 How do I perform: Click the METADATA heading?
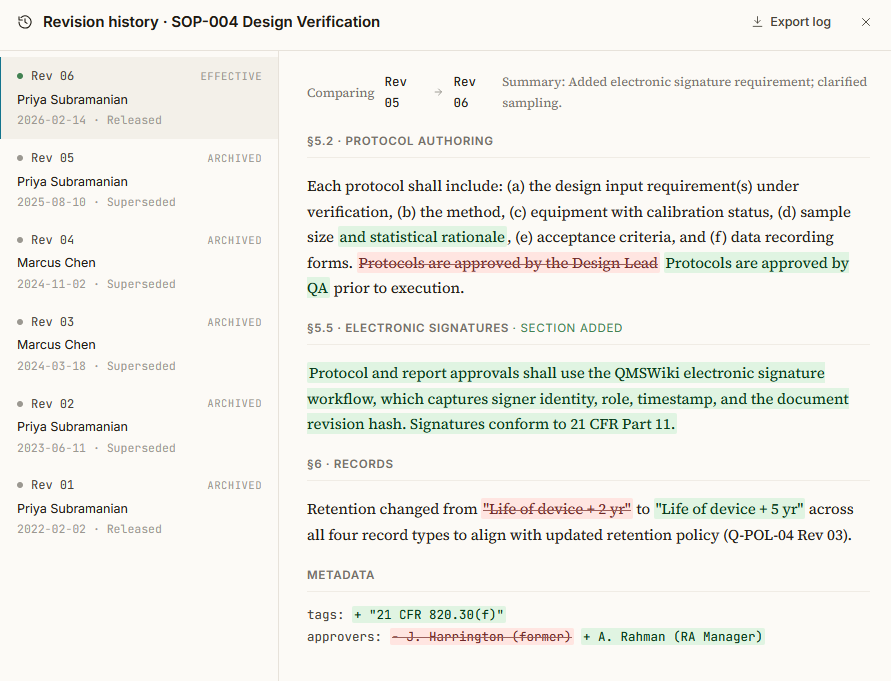[340, 575]
